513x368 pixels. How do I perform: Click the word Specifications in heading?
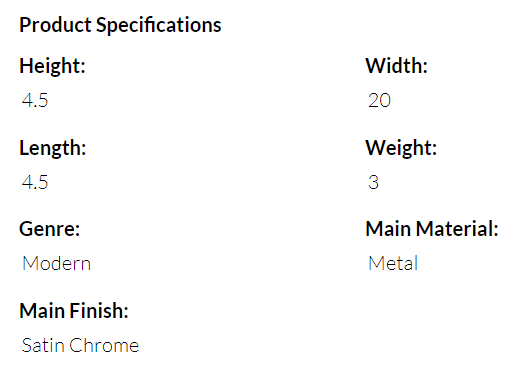click(159, 25)
